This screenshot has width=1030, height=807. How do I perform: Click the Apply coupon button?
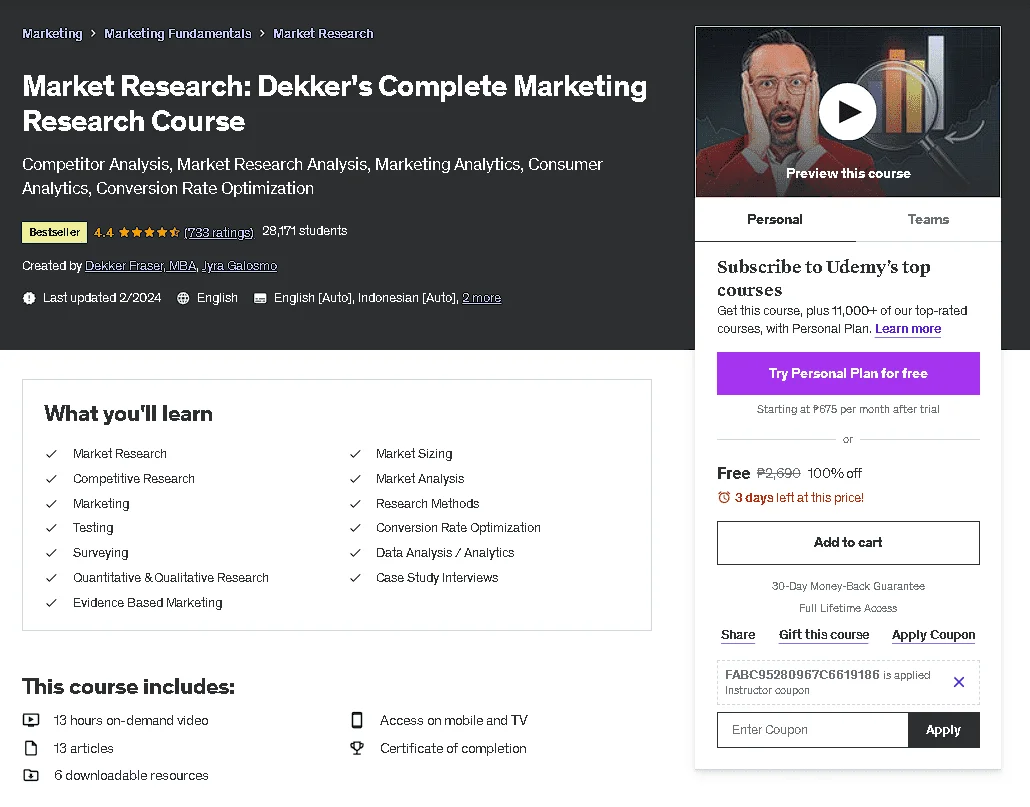[943, 730]
